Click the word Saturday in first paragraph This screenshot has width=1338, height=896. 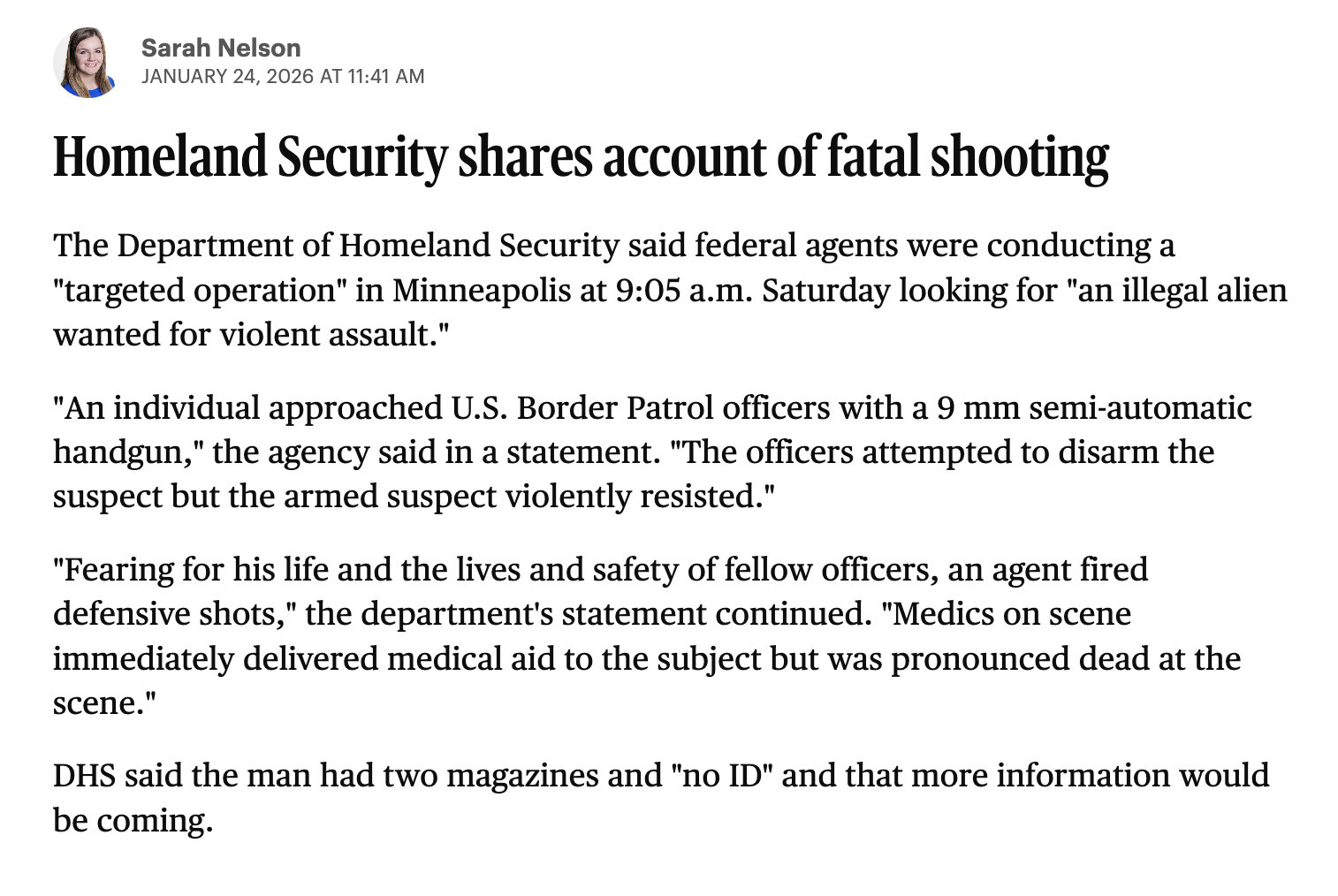pos(825,290)
